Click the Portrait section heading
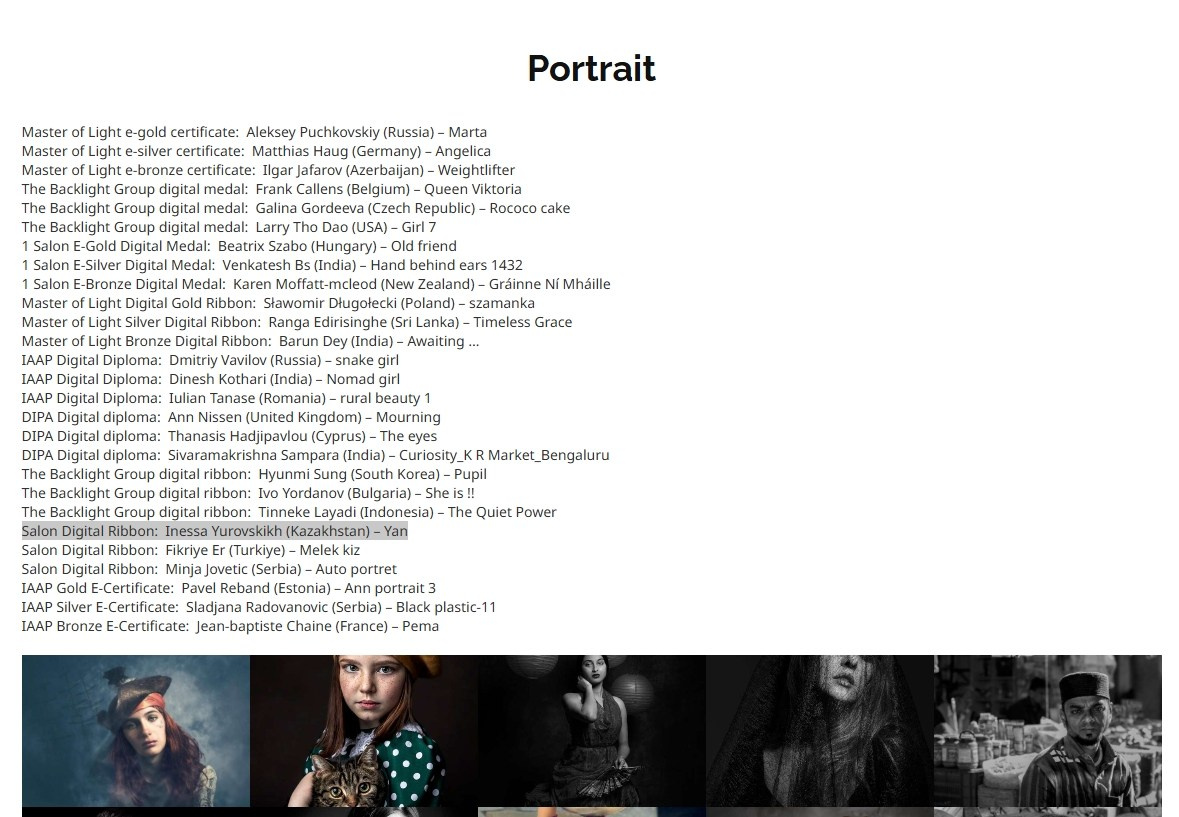The height and width of the screenshot is (817, 1179). tap(591, 69)
